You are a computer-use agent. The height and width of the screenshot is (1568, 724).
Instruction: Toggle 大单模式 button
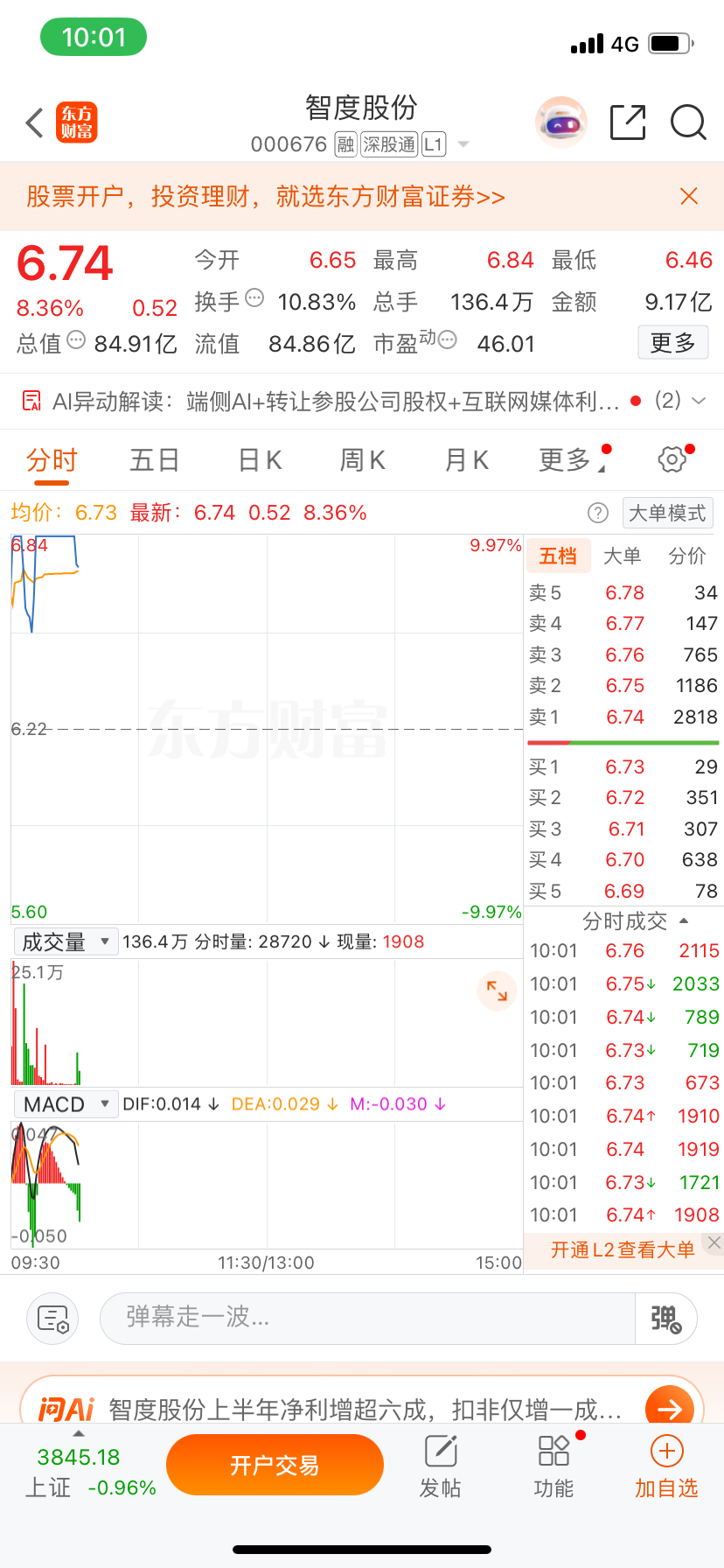click(667, 513)
